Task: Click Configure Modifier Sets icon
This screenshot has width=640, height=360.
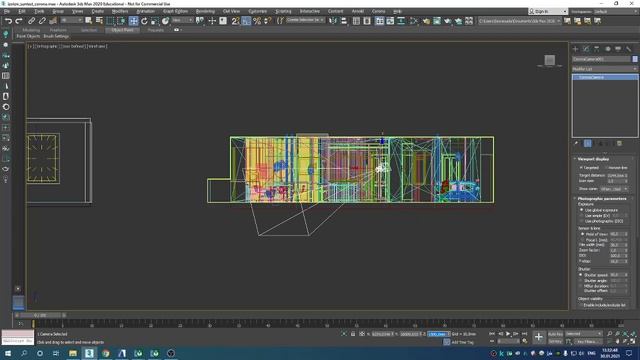Action: pos(619,143)
